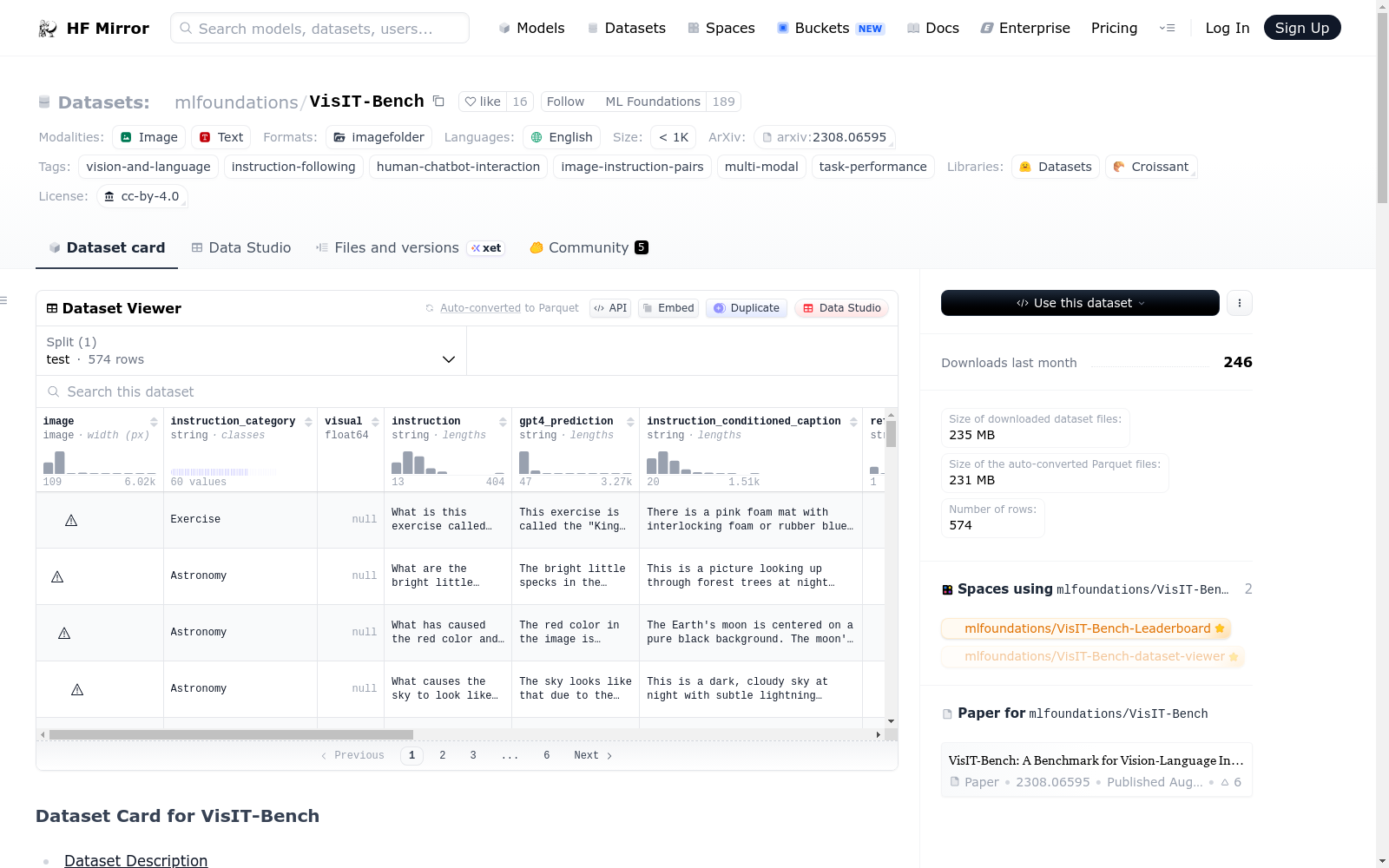This screenshot has width=1389, height=868.
Task: Sort by the instruction_conditioned_caption column arrows
Action: tap(853, 422)
